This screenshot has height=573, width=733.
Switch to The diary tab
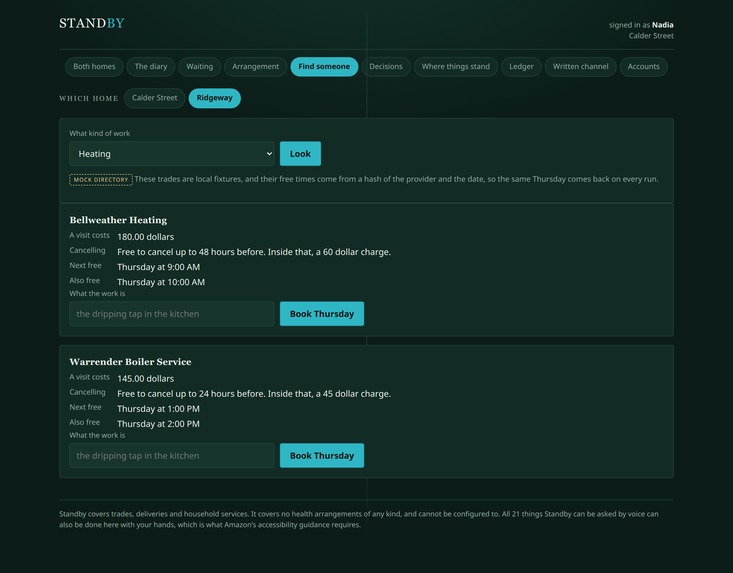pyautogui.click(x=151, y=66)
